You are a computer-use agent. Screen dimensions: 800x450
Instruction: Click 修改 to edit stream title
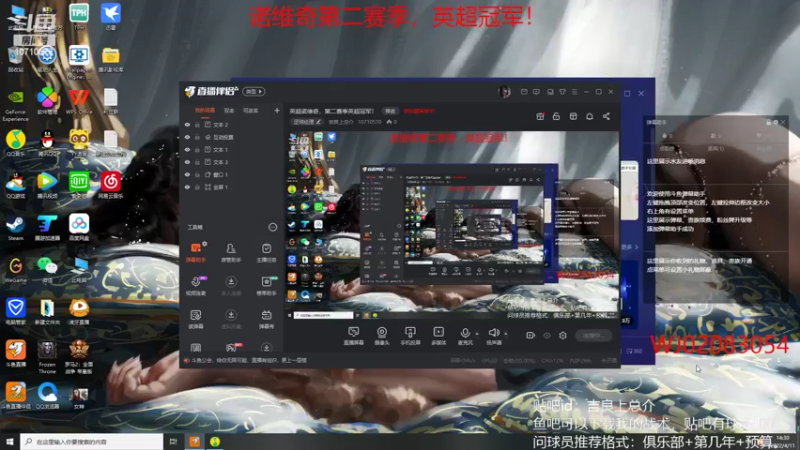[x=390, y=111]
